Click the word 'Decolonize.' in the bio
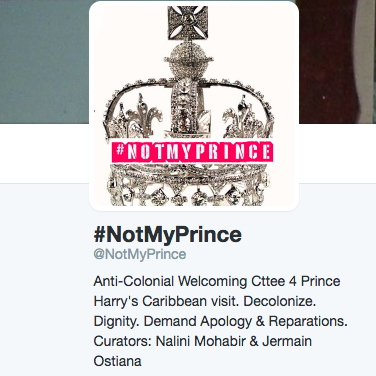This screenshot has width=376, height=376. click(280, 301)
